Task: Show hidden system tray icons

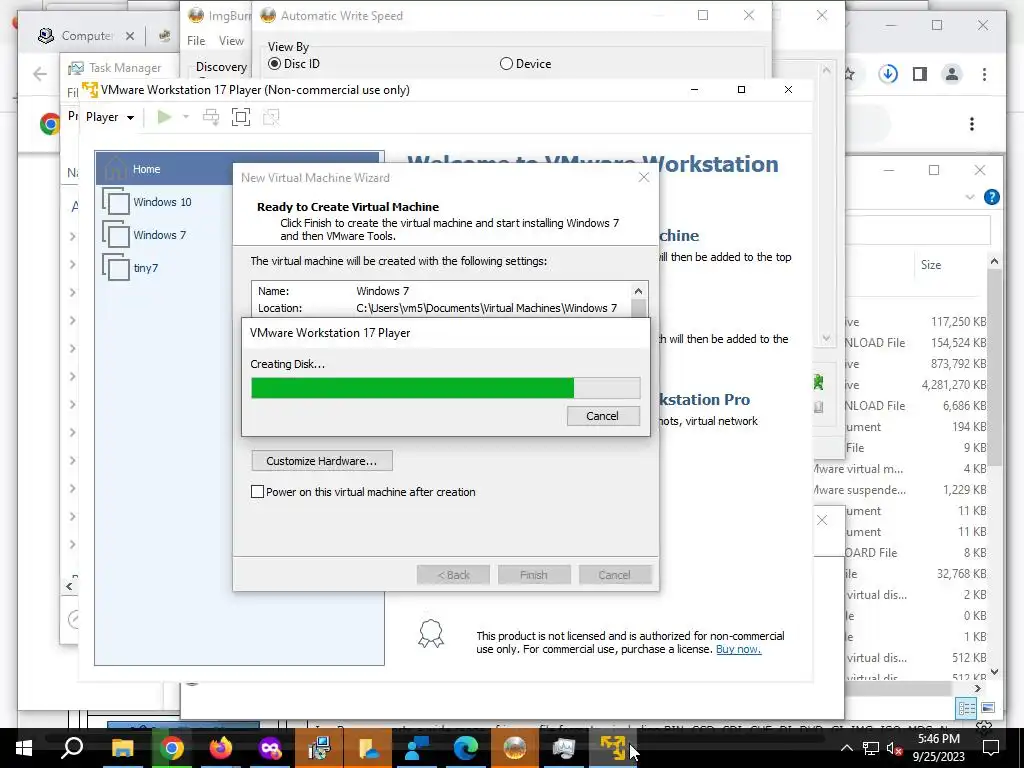Action: (846, 748)
